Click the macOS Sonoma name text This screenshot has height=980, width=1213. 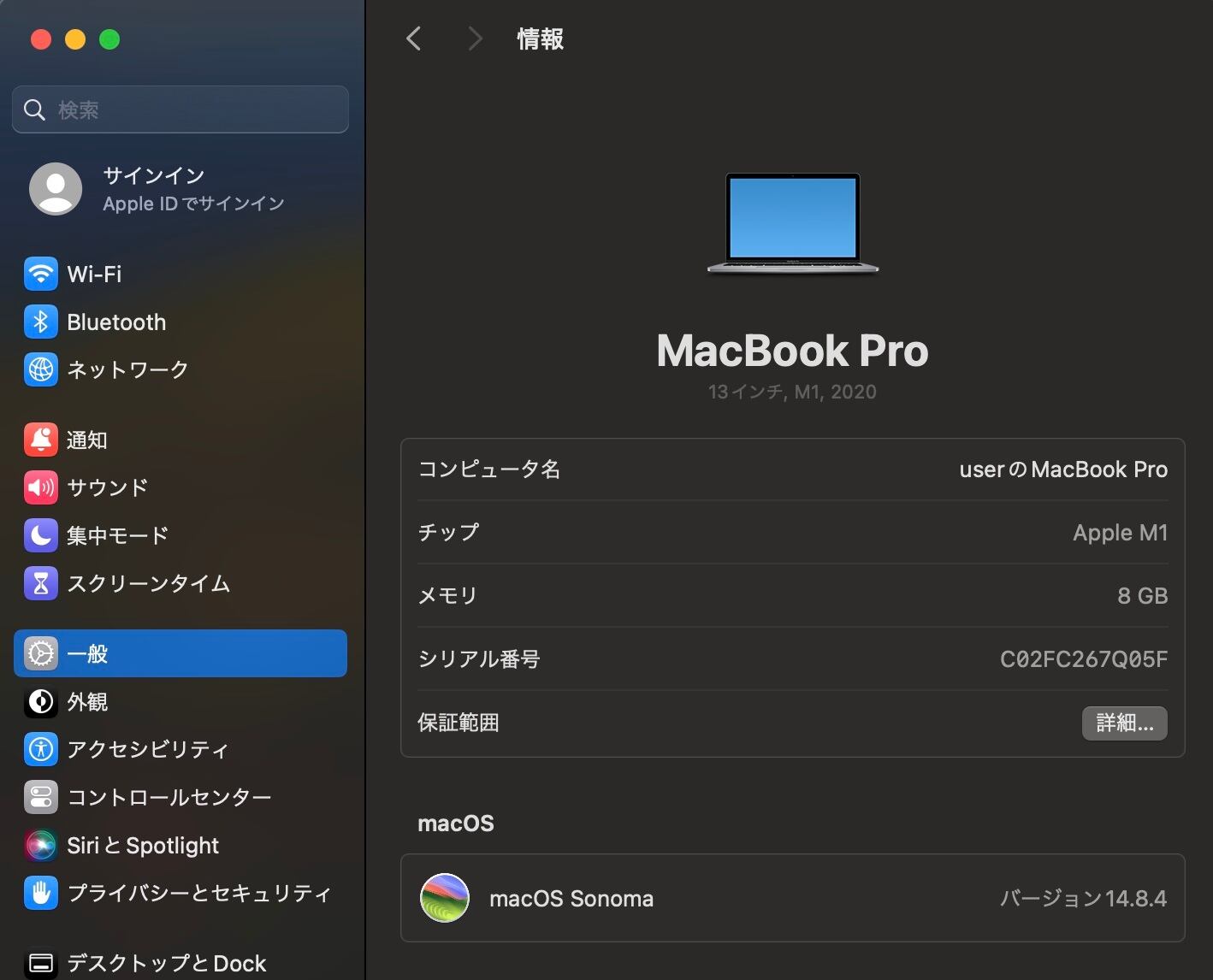point(571,899)
